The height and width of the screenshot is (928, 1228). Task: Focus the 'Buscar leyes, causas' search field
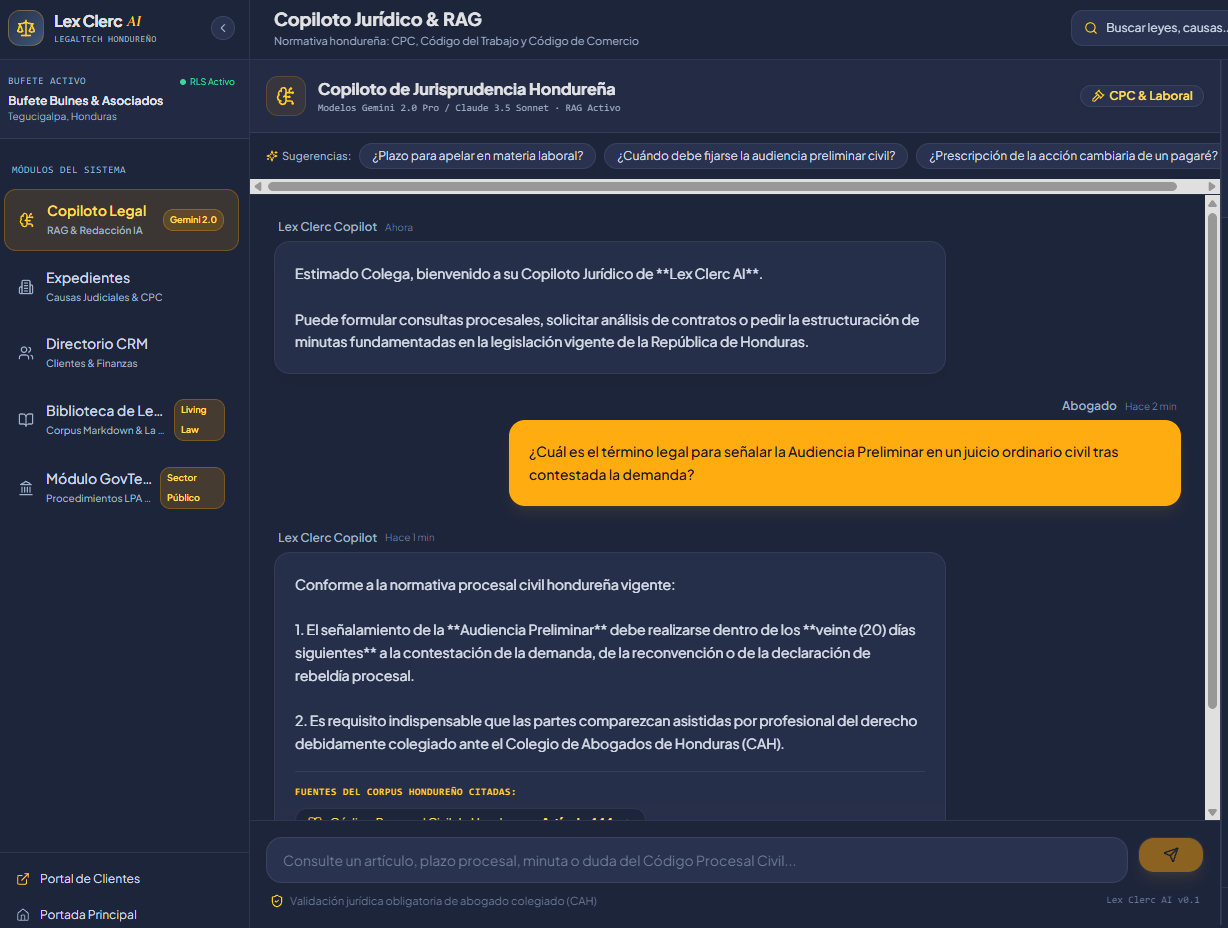click(x=1150, y=28)
